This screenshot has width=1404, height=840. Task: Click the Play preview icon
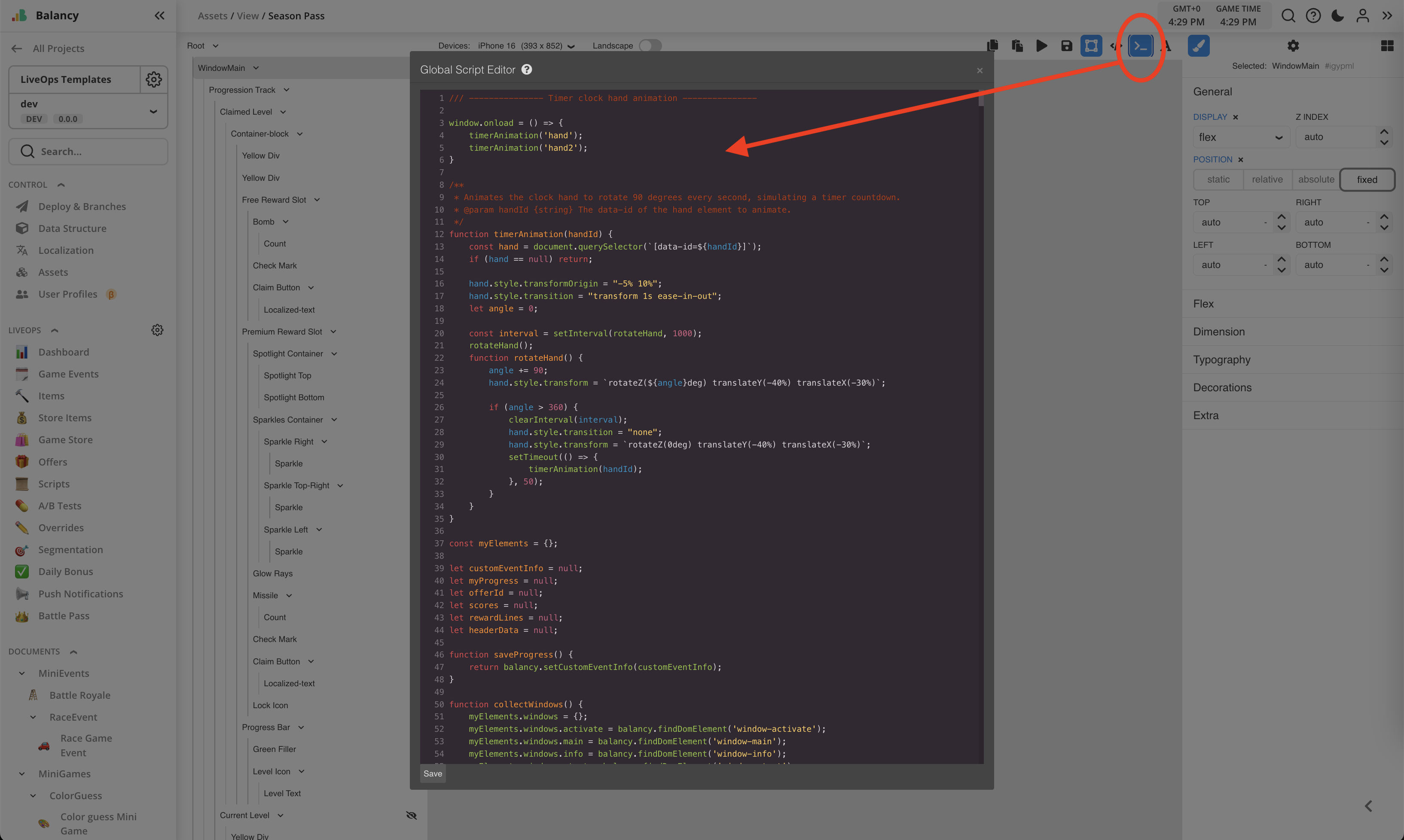pos(1042,46)
